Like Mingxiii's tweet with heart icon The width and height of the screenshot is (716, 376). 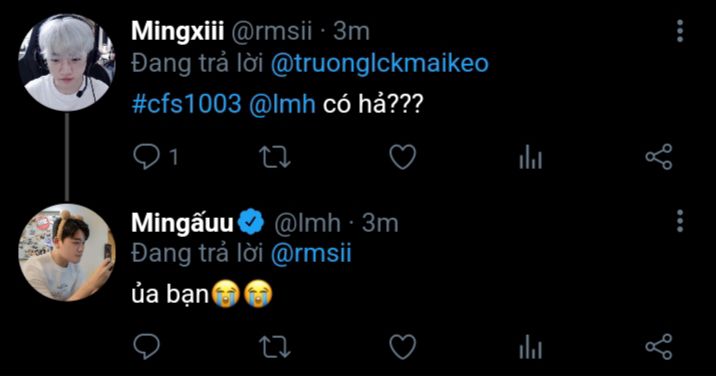(x=402, y=157)
